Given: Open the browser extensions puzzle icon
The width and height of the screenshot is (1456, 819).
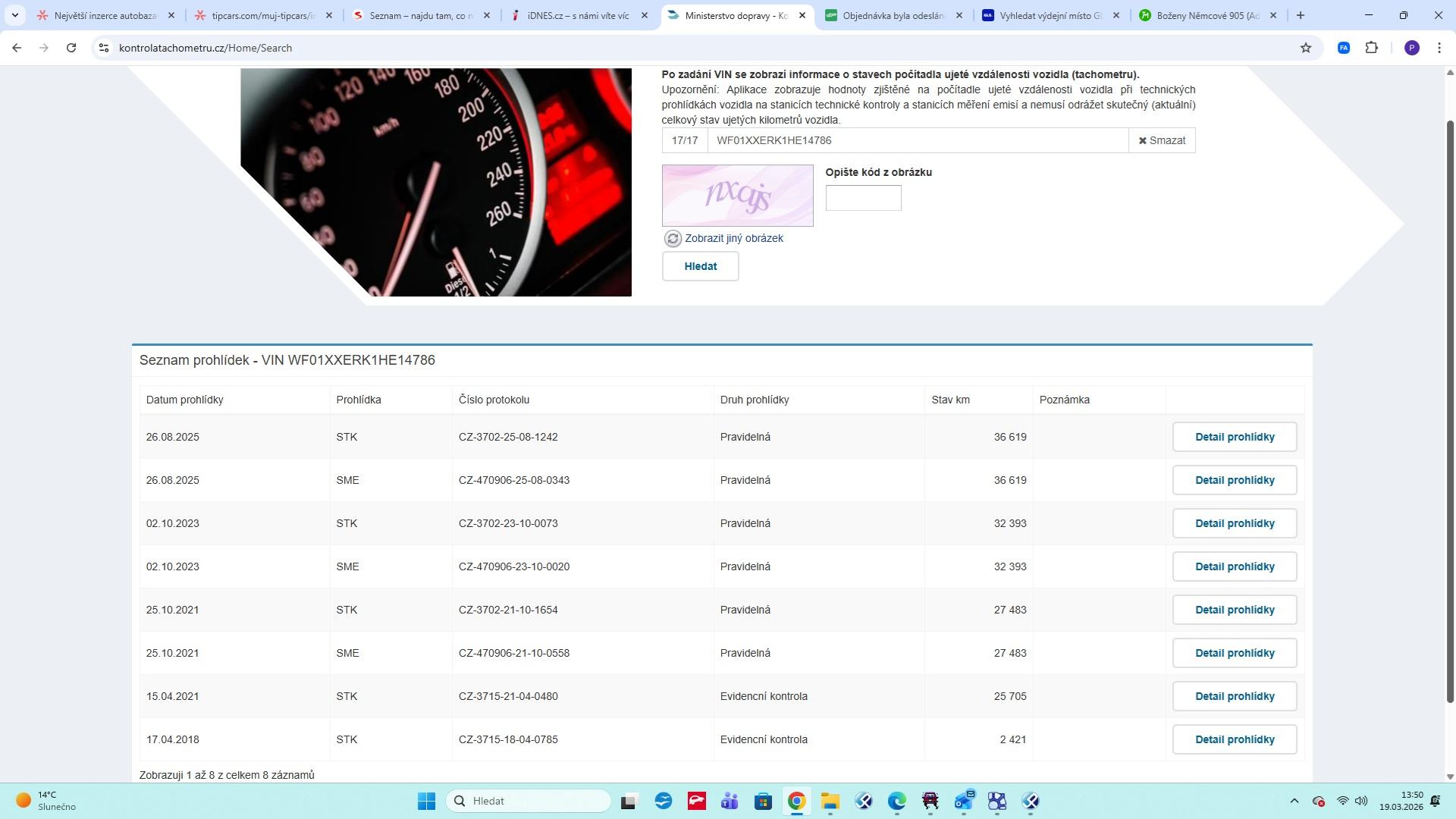Looking at the screenshot, I should click(x=1371, y=48).
